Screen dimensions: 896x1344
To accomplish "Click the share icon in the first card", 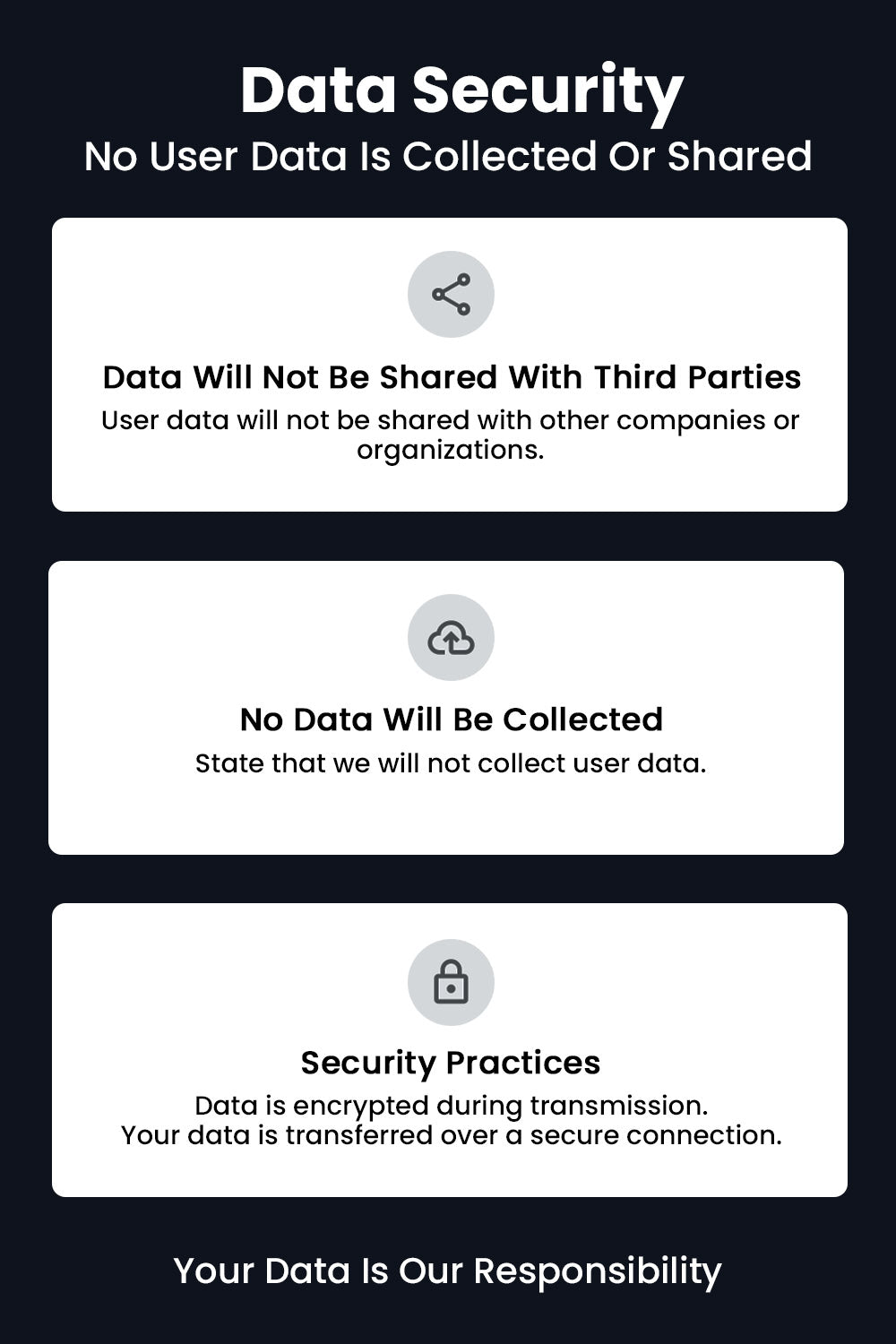I will coord(451,295).
